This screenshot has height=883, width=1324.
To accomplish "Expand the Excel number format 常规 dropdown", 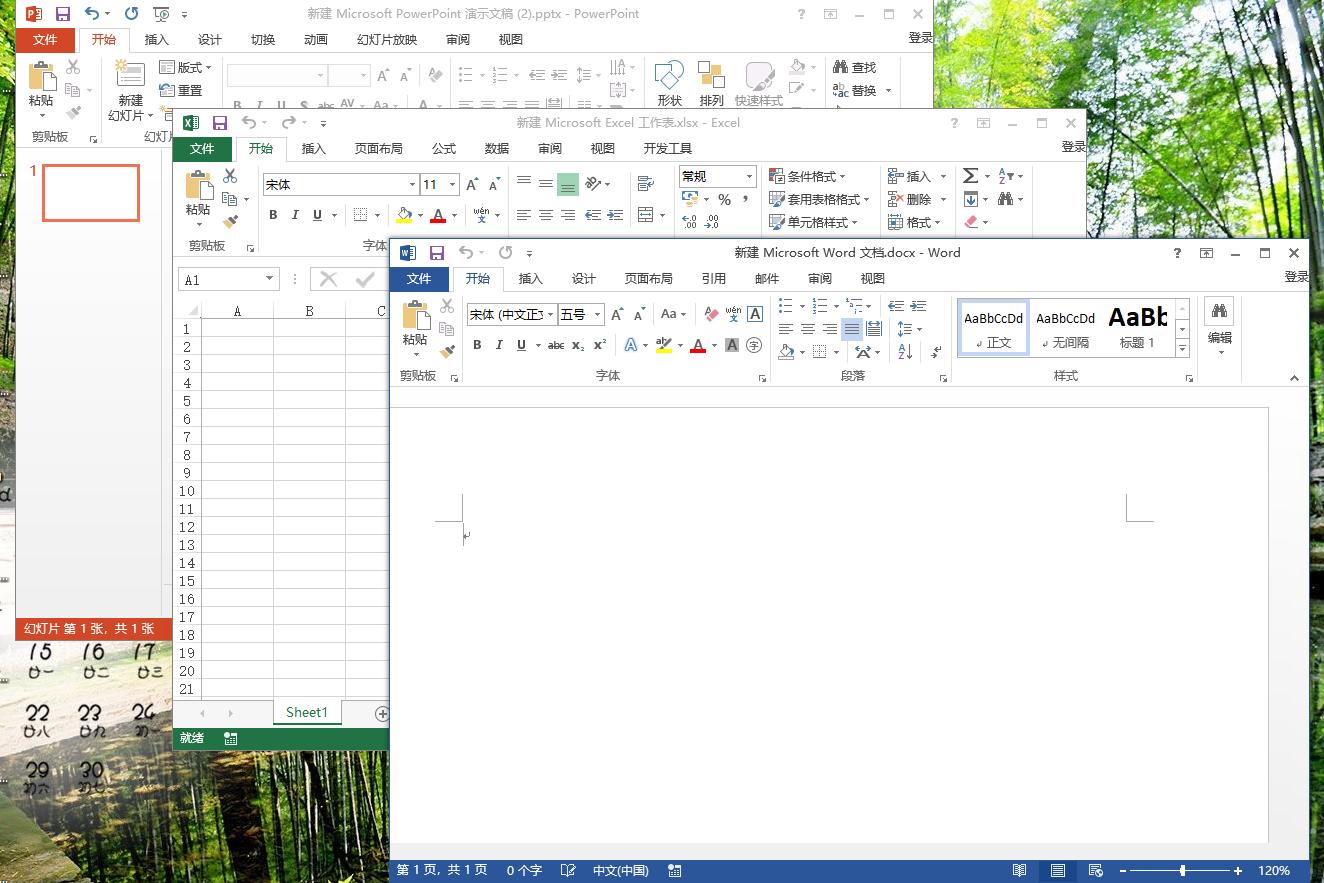I will click(x=748, y=176).
